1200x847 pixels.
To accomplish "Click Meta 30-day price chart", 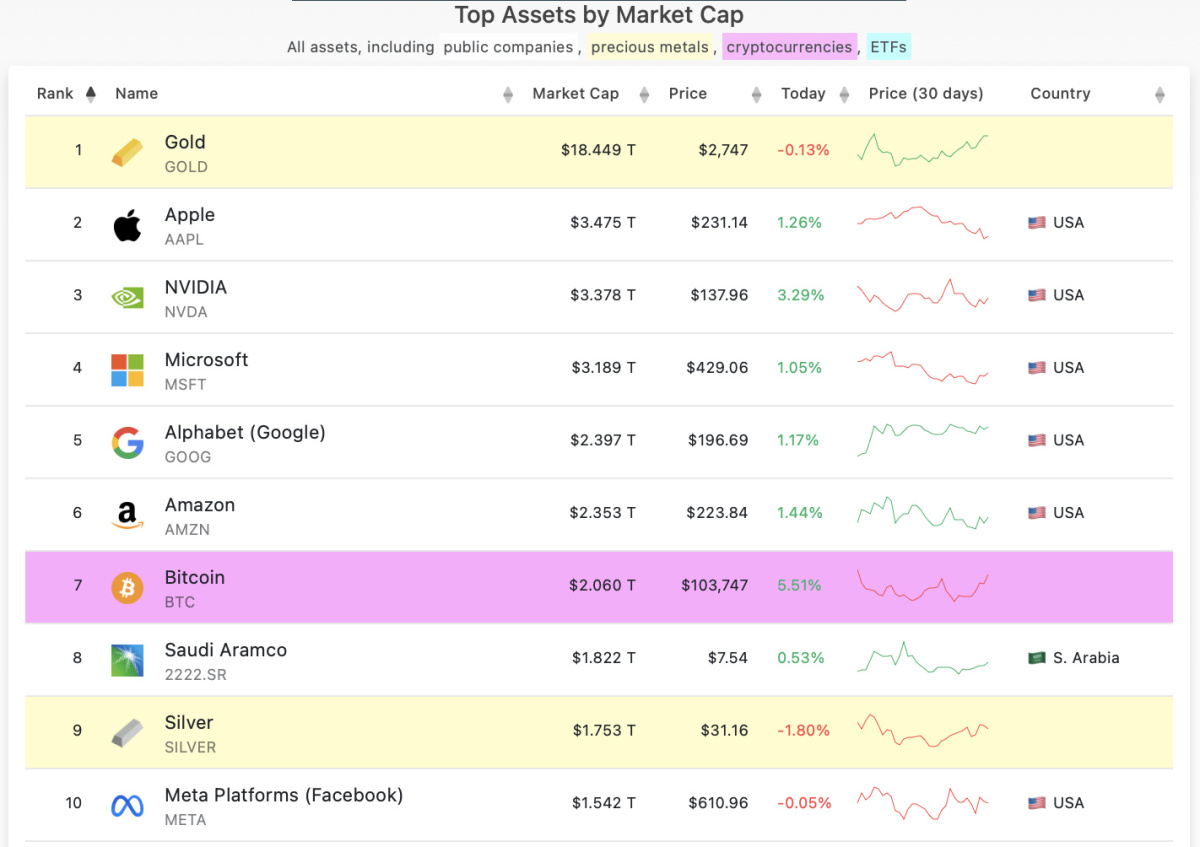I will point(923,802).
